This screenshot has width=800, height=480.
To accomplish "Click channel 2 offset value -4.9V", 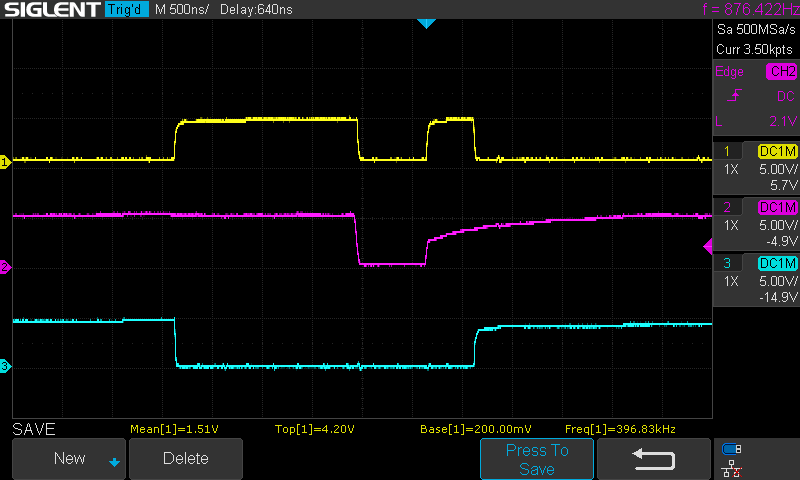I will point(781,241).
